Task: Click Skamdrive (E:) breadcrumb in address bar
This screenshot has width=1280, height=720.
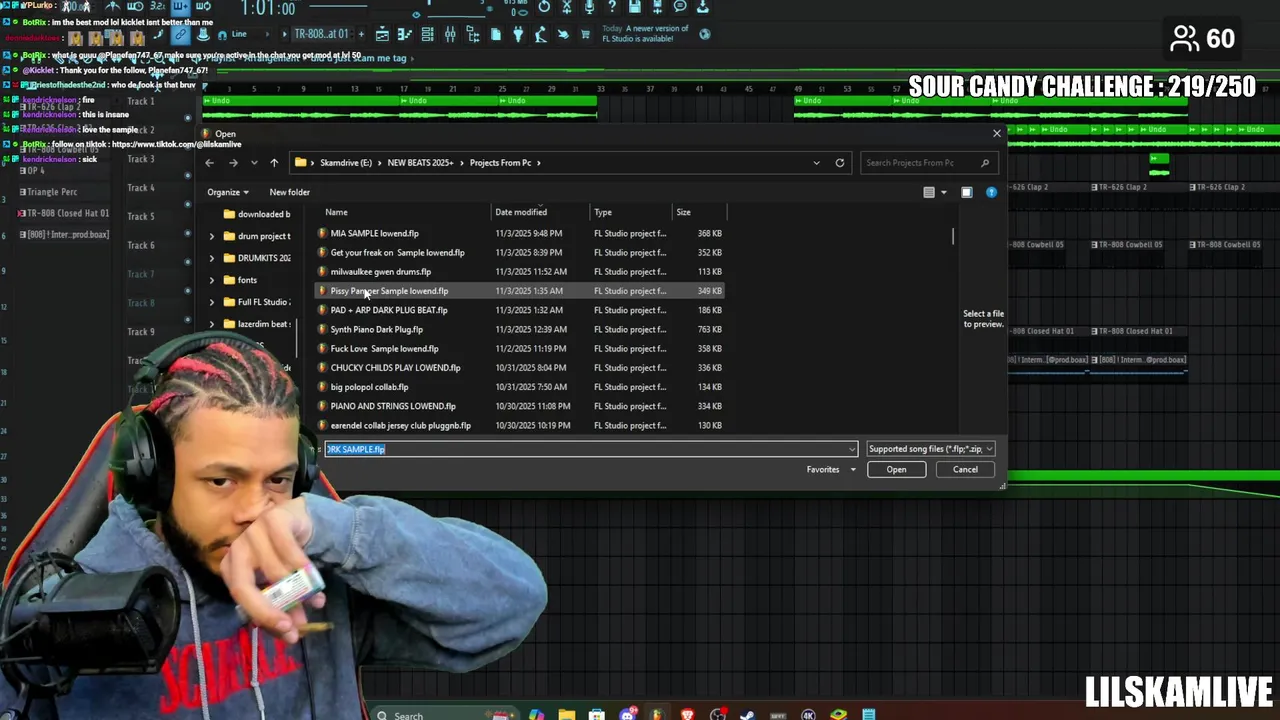Action: tap(346, 163)
